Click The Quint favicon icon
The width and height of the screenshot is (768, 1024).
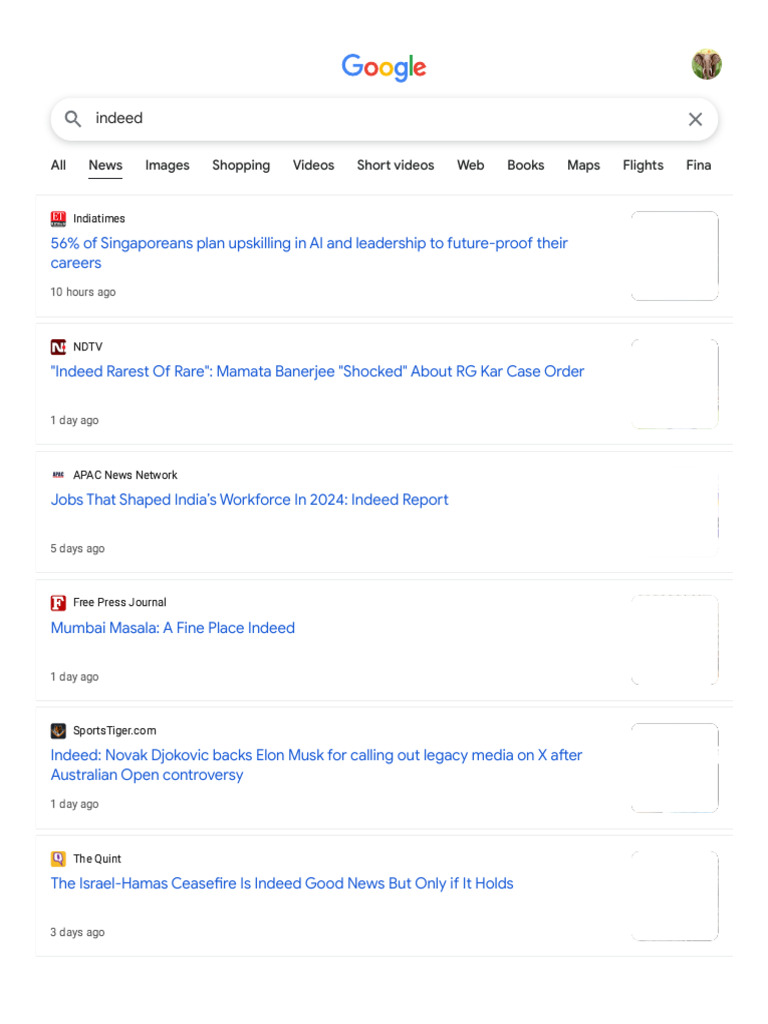tap(58, 859)
